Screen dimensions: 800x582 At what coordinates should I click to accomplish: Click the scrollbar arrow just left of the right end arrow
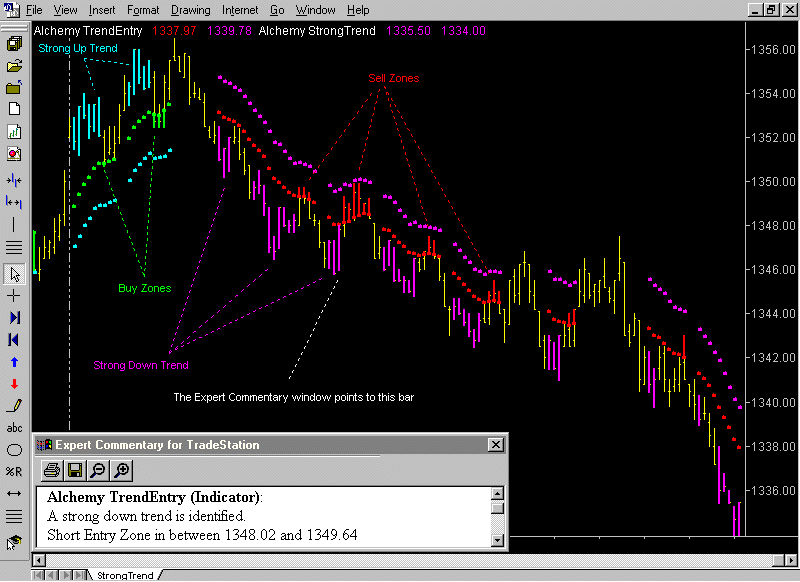(x=778, y=560)
